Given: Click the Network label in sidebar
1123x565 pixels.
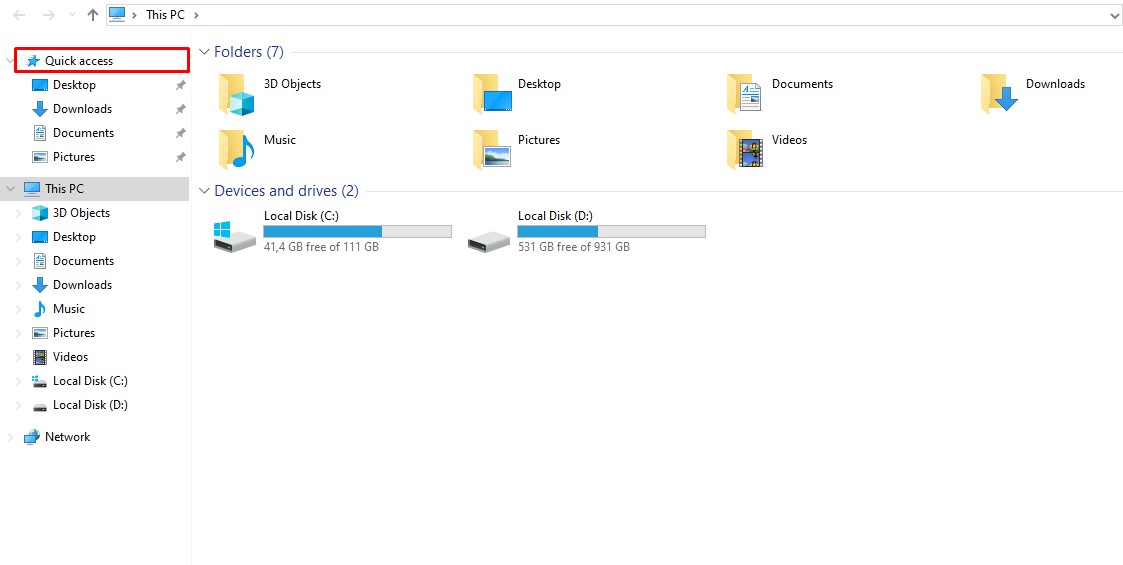Looking at the screenshot, I should (67, 437).
